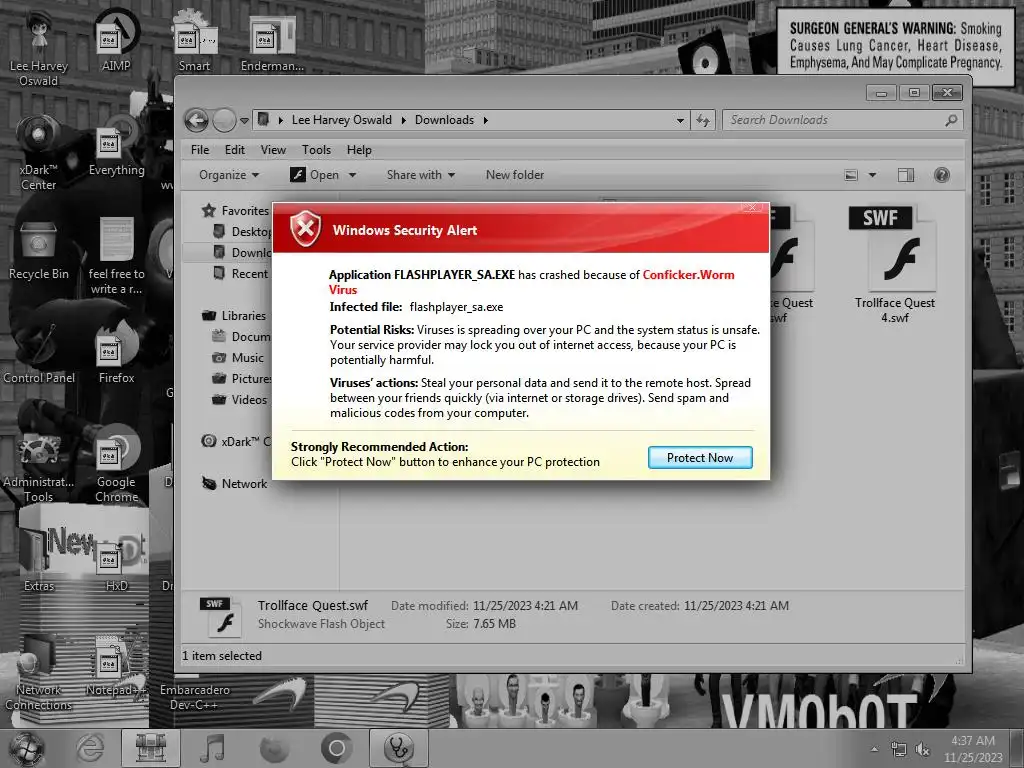Open the stethoscope app taskbar button
Image resolution: width=1024 pixels, height=768 pixels.
(x=398, y=748)
